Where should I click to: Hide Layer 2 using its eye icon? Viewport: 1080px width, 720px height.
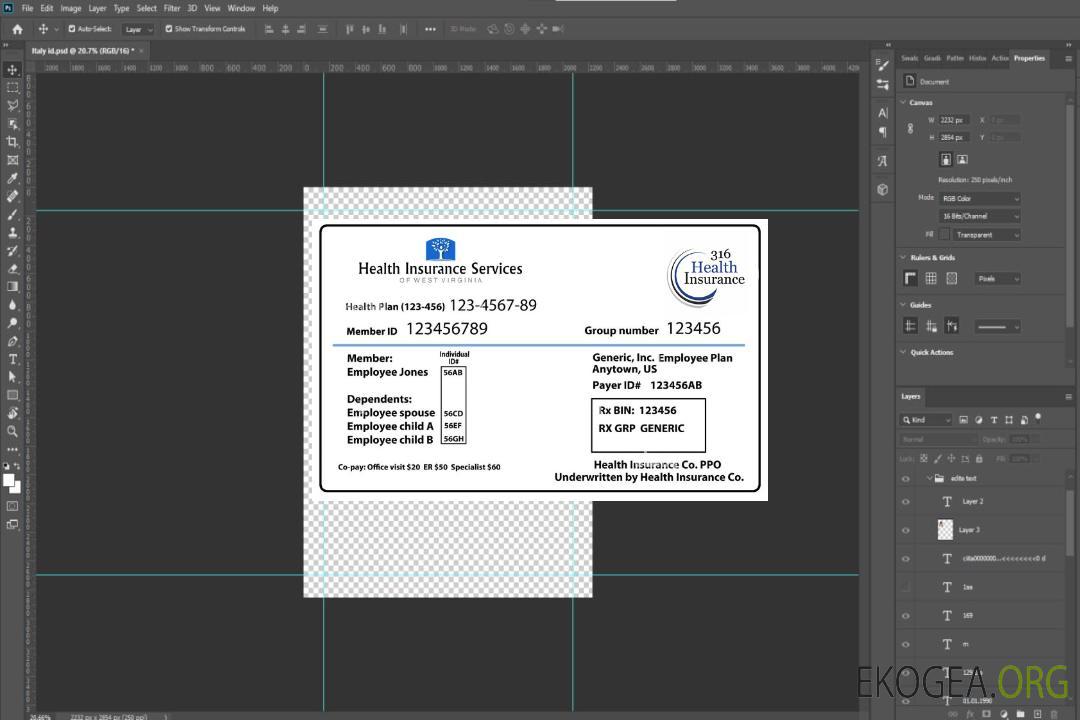pyautogui.click(x=906, y=502)
